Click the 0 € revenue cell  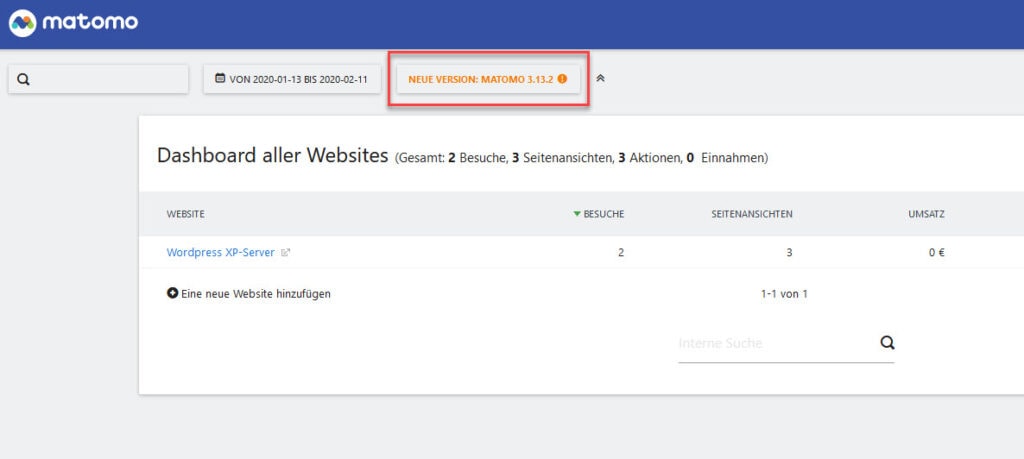click(x=936, y=253)
